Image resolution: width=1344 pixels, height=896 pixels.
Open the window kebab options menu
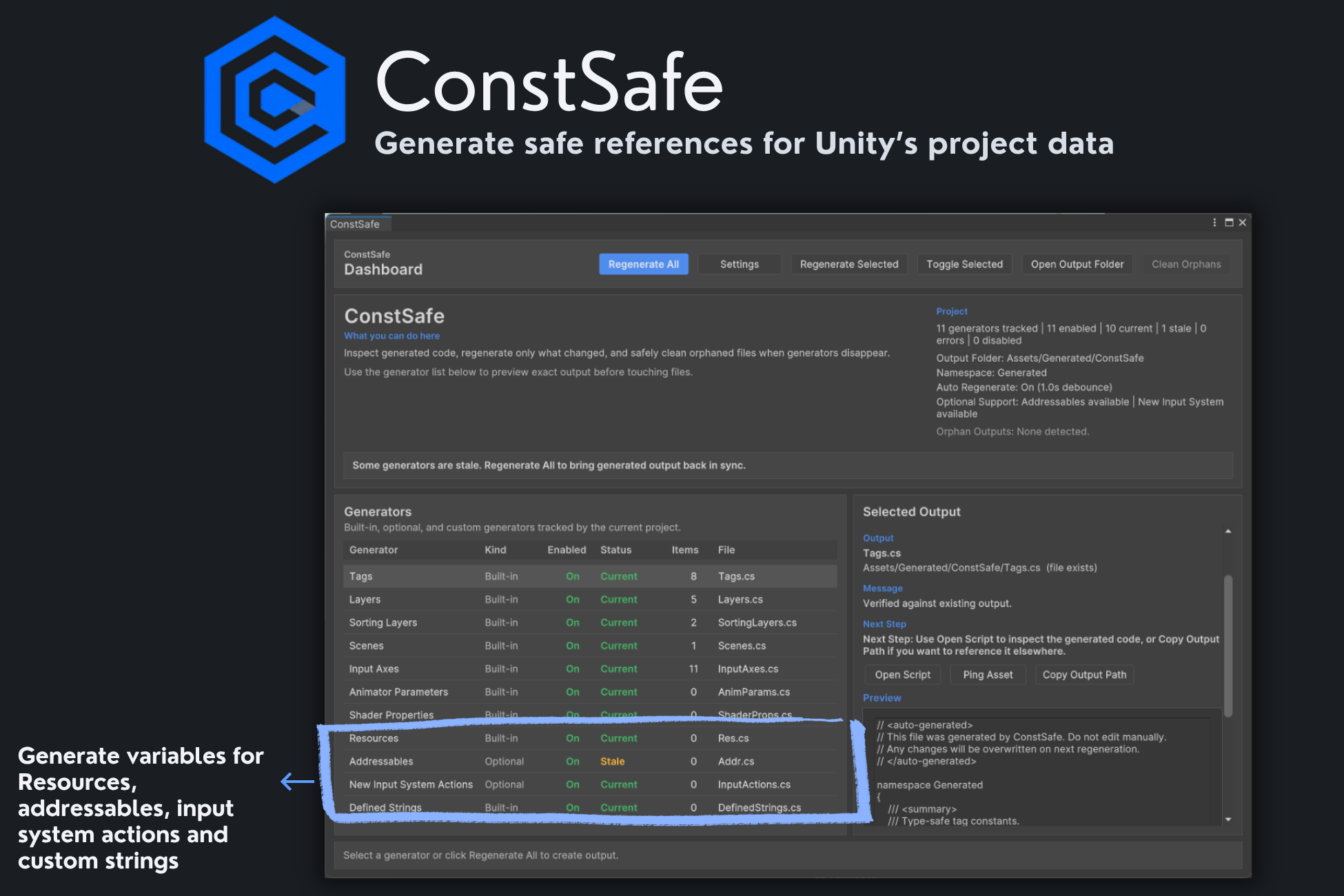point(1214,223)
